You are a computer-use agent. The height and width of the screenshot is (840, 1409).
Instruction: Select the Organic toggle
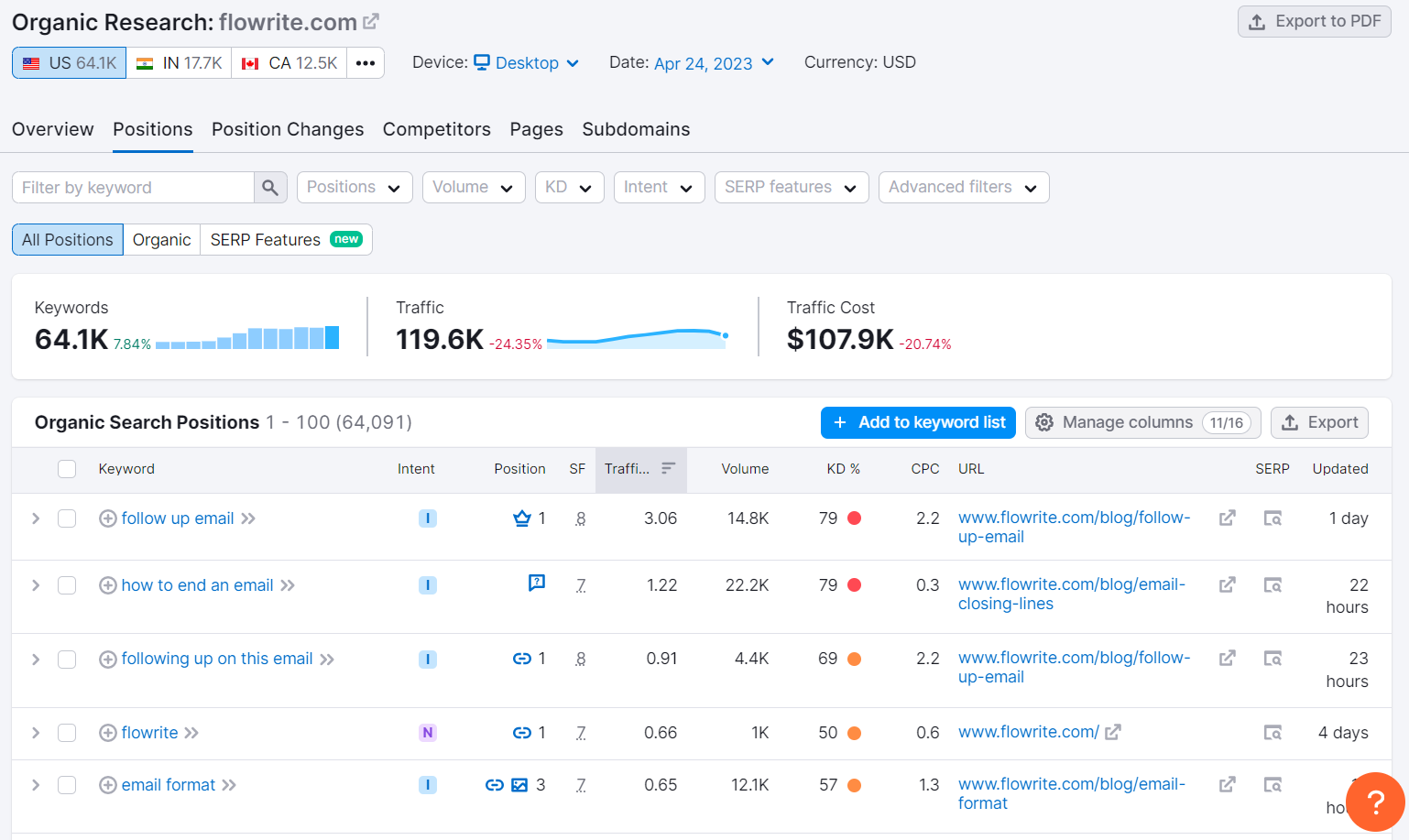(162, 240)
